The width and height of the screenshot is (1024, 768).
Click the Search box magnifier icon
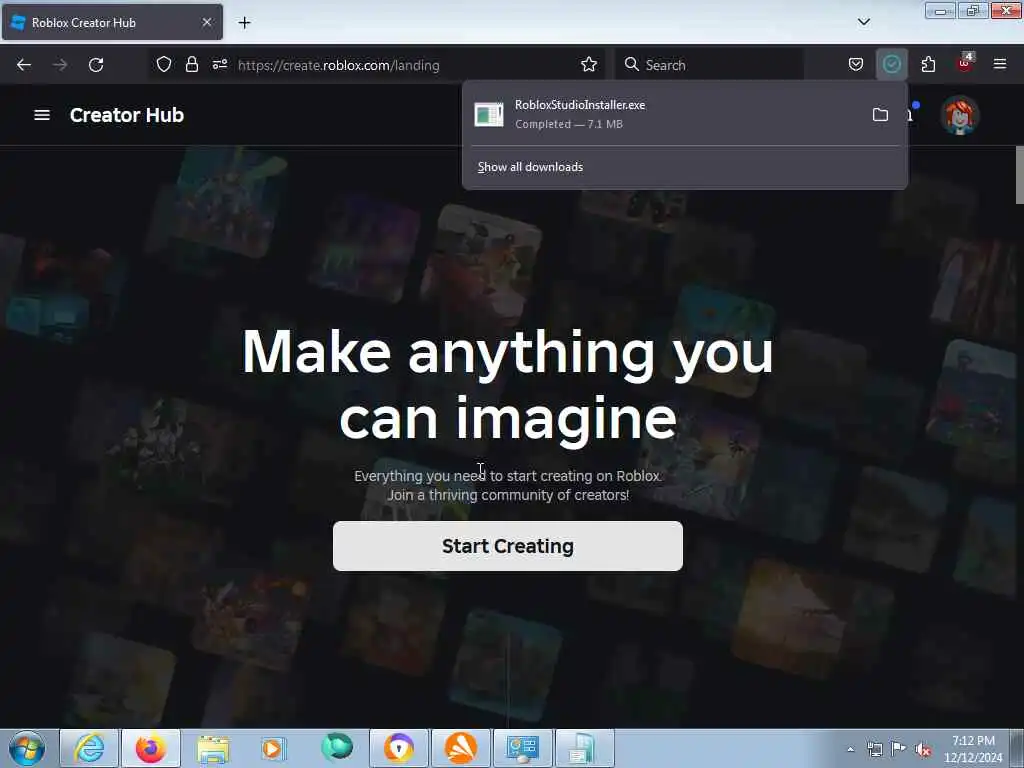(632, 65)
